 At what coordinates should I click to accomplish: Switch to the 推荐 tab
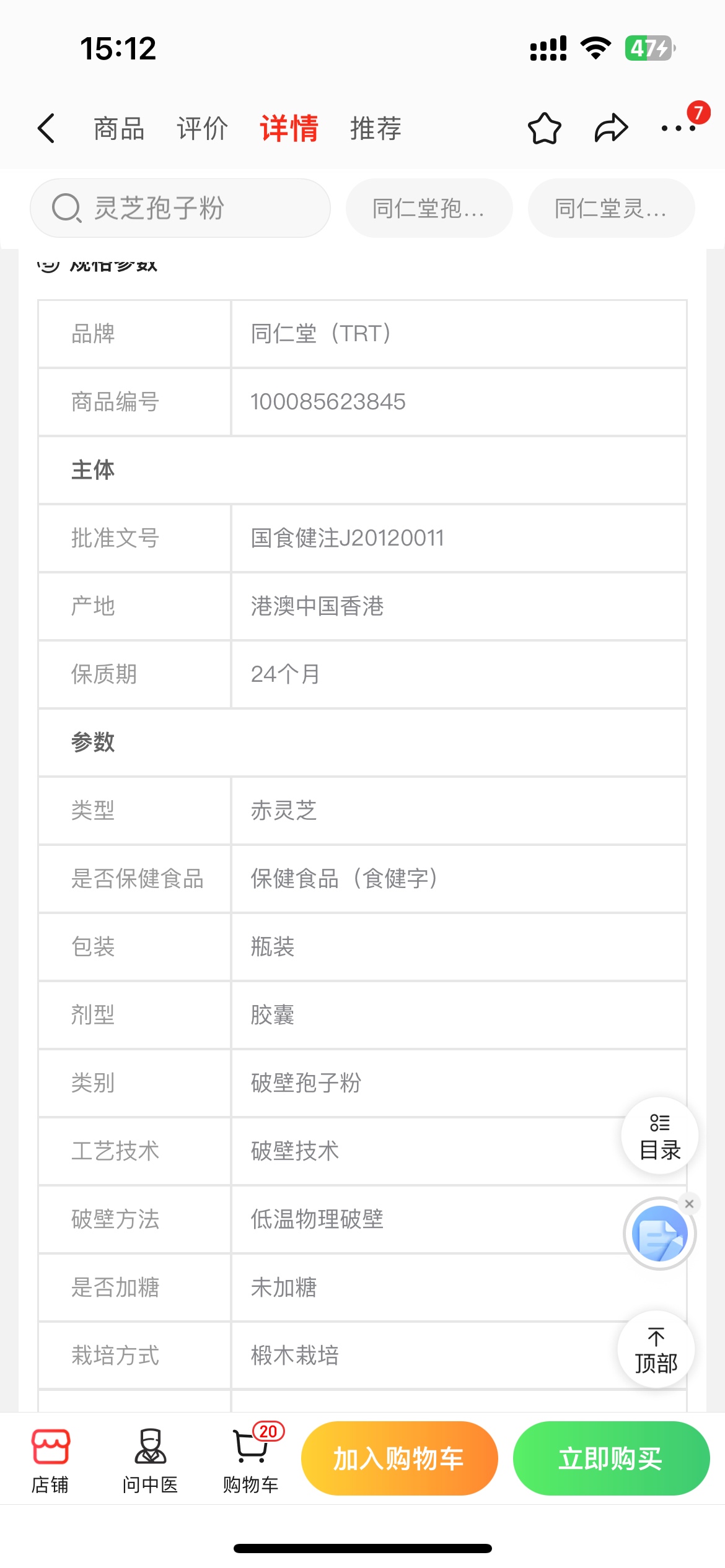[376, 129]
